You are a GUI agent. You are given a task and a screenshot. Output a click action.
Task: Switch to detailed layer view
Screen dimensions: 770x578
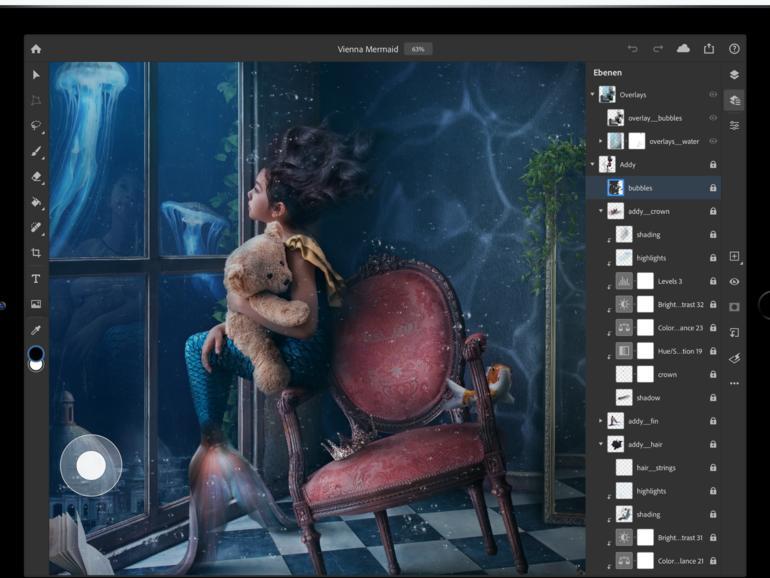734,100
